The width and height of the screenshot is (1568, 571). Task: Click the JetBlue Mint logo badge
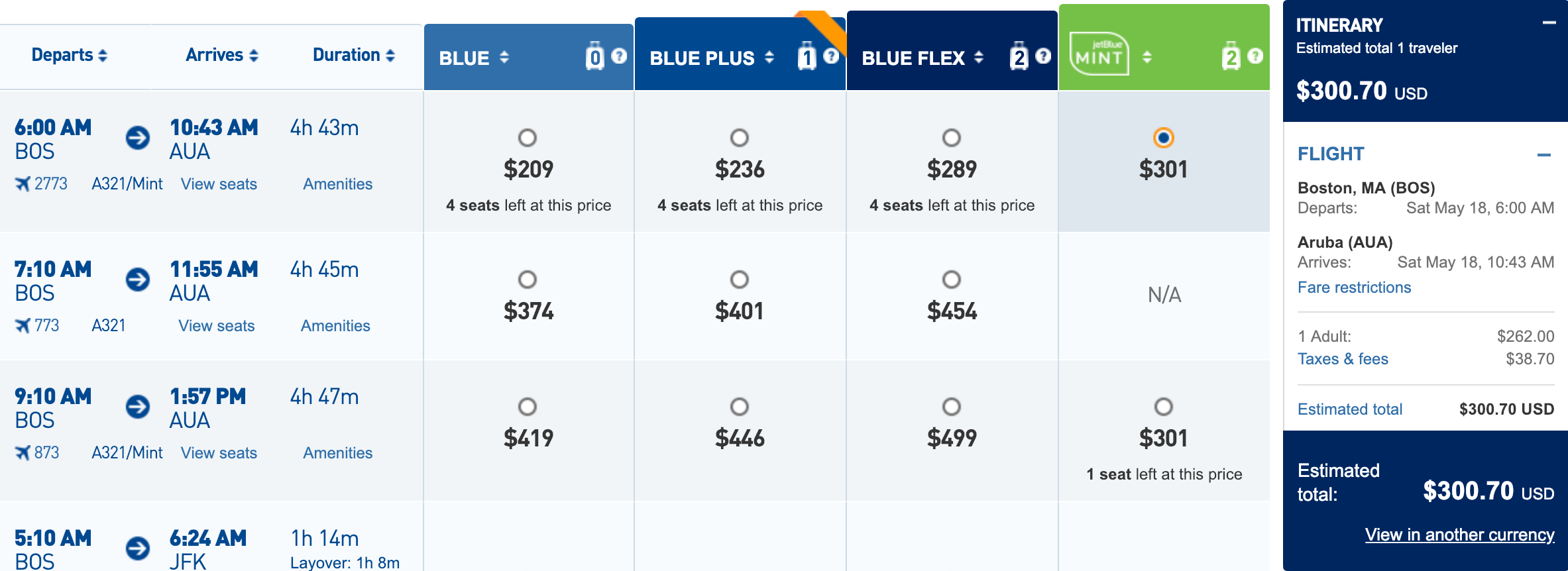(x=1099, y=54)
